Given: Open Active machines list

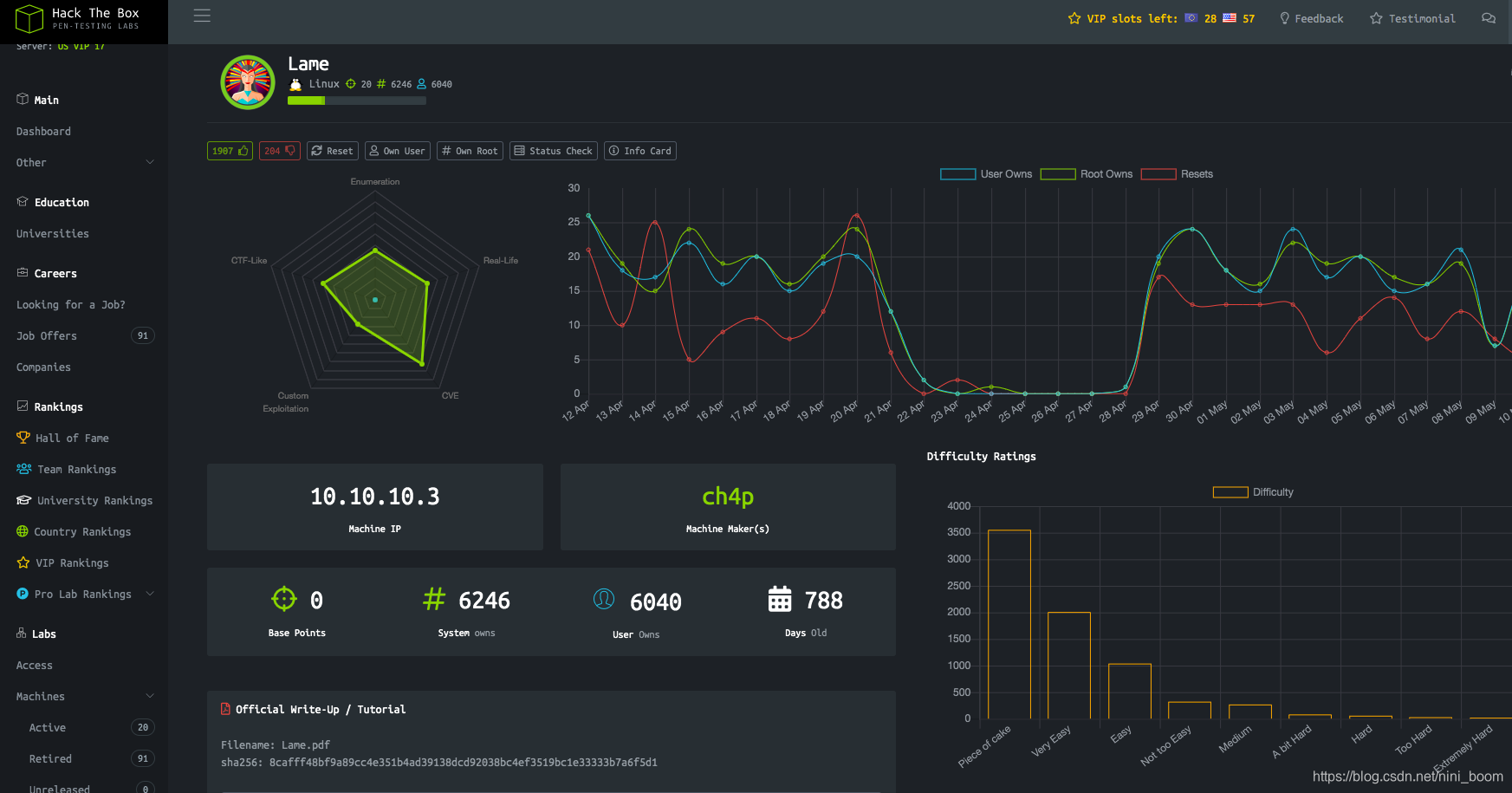Looking at the screenshot, I should click(48, 728).
